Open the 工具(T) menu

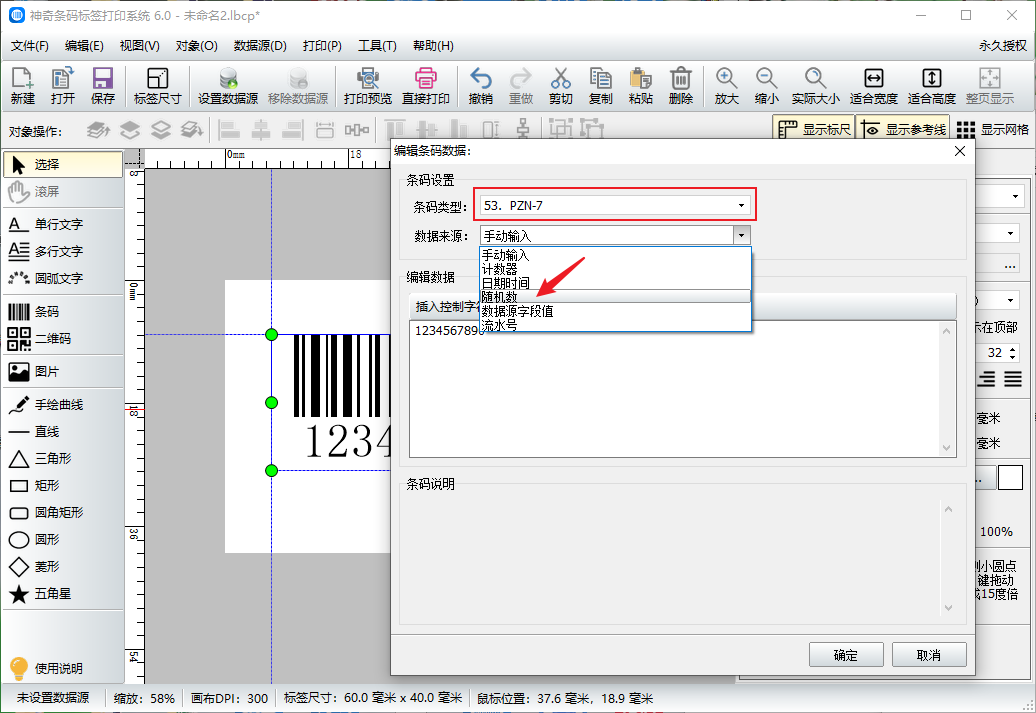pos(377,46)
